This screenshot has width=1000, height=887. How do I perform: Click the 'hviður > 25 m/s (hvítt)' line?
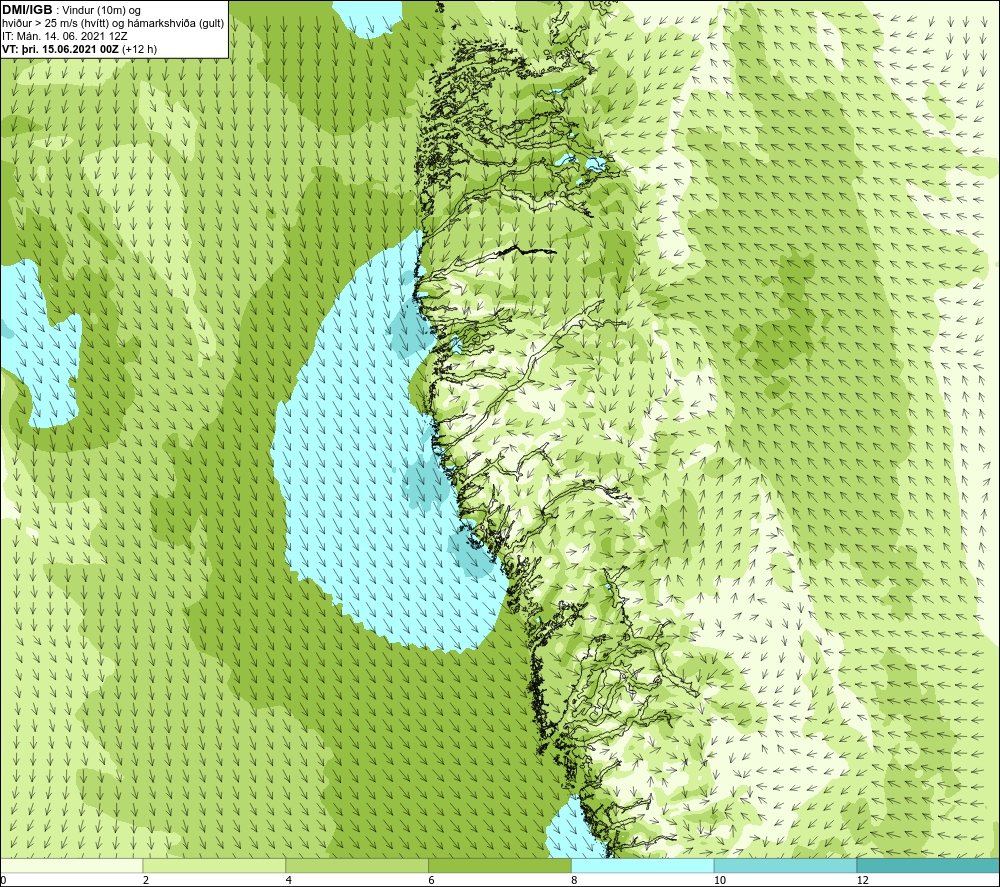click(x=113, y=24)
